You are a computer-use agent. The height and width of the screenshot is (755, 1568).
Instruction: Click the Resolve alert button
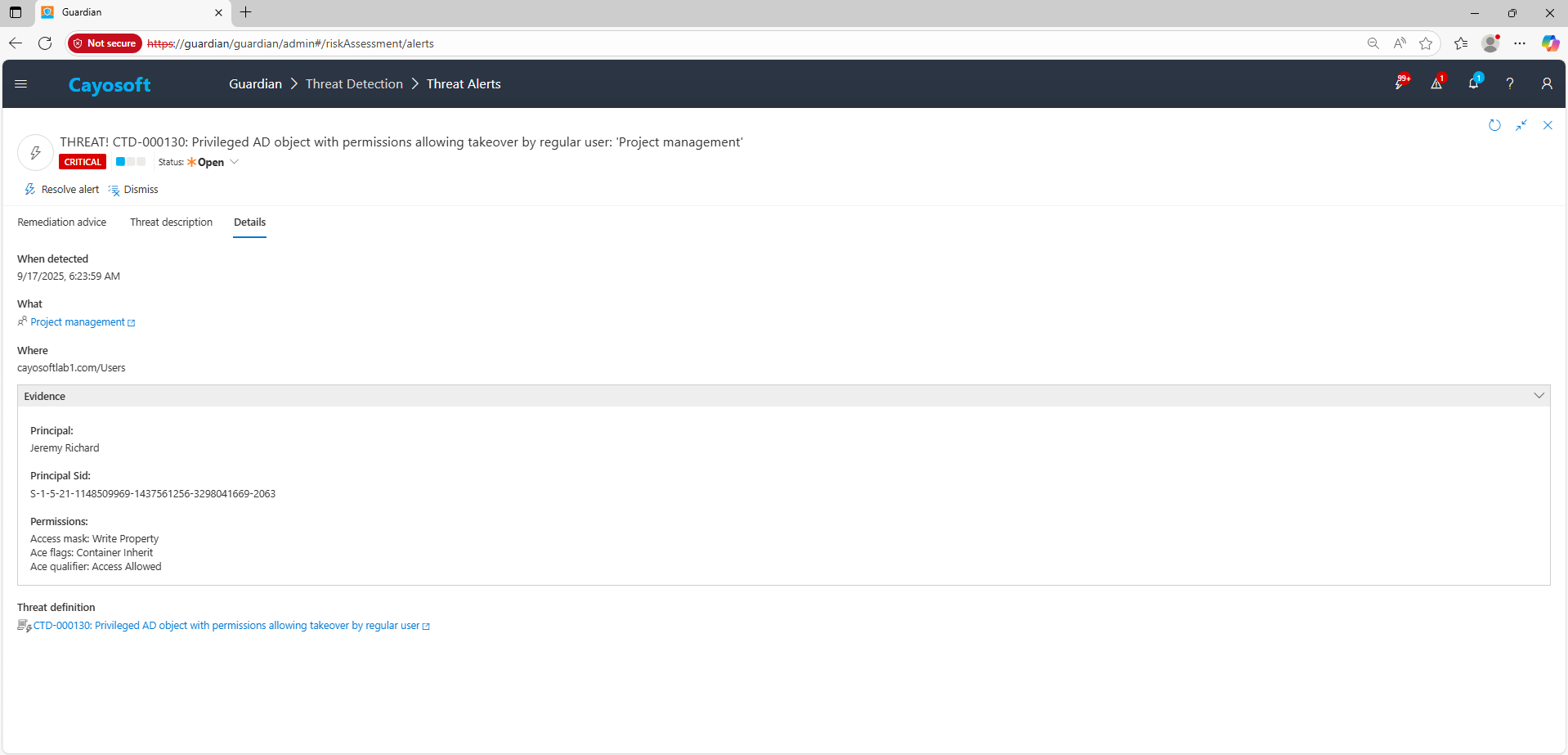[62, 190]
